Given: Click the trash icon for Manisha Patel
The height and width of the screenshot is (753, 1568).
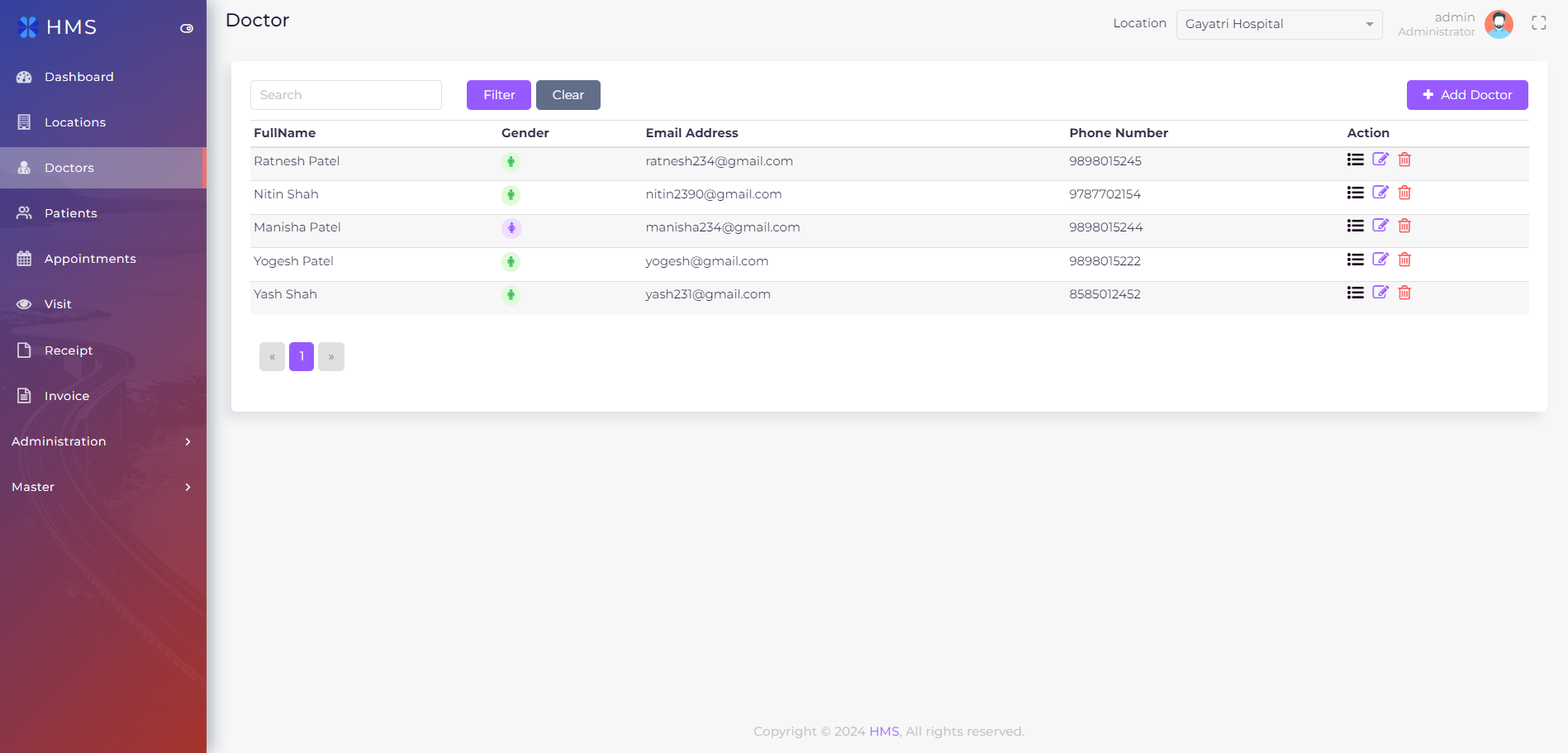Looking at the screenshot, I should click(1404, 226).
